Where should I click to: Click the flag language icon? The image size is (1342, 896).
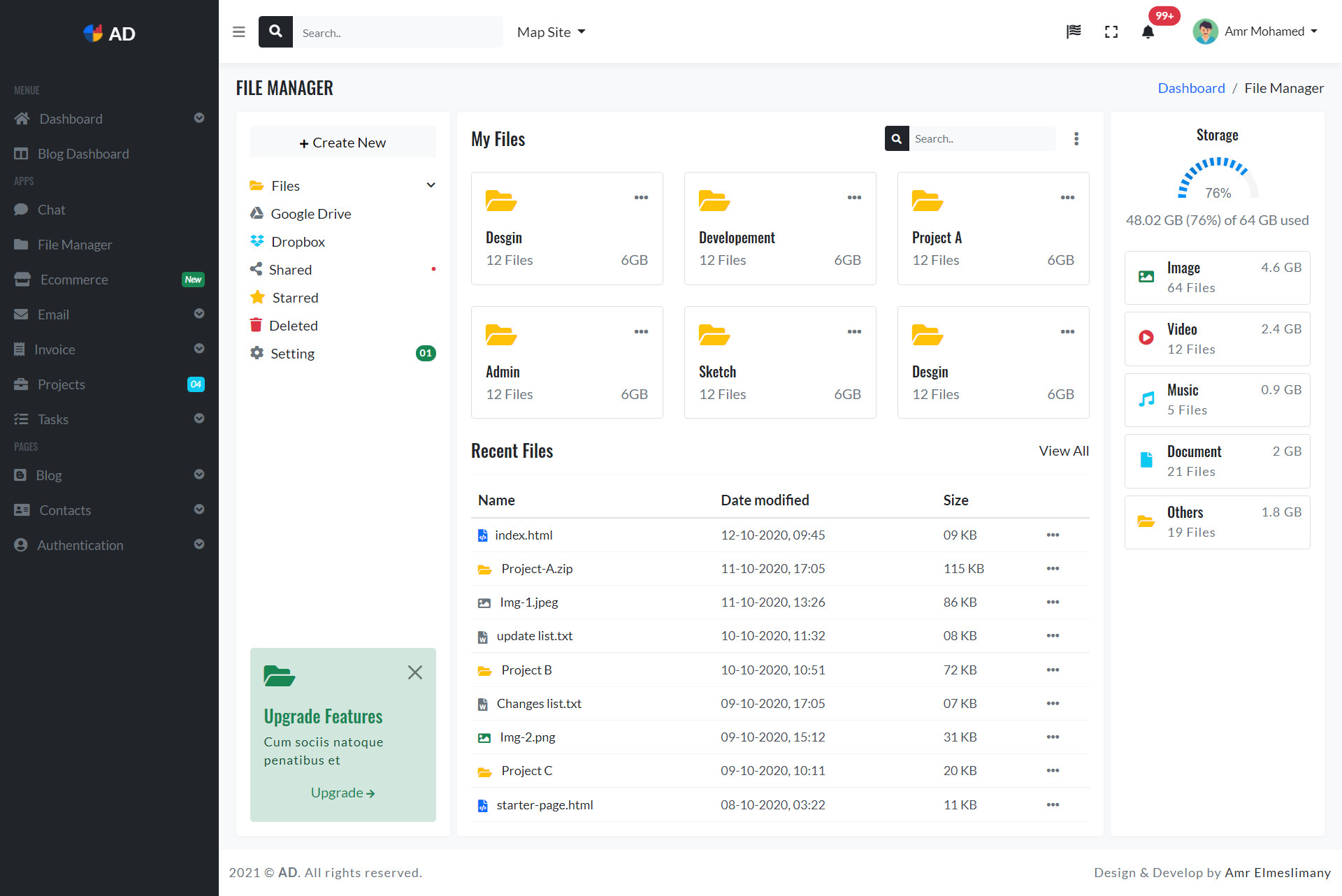click(x=1074, y=31)
